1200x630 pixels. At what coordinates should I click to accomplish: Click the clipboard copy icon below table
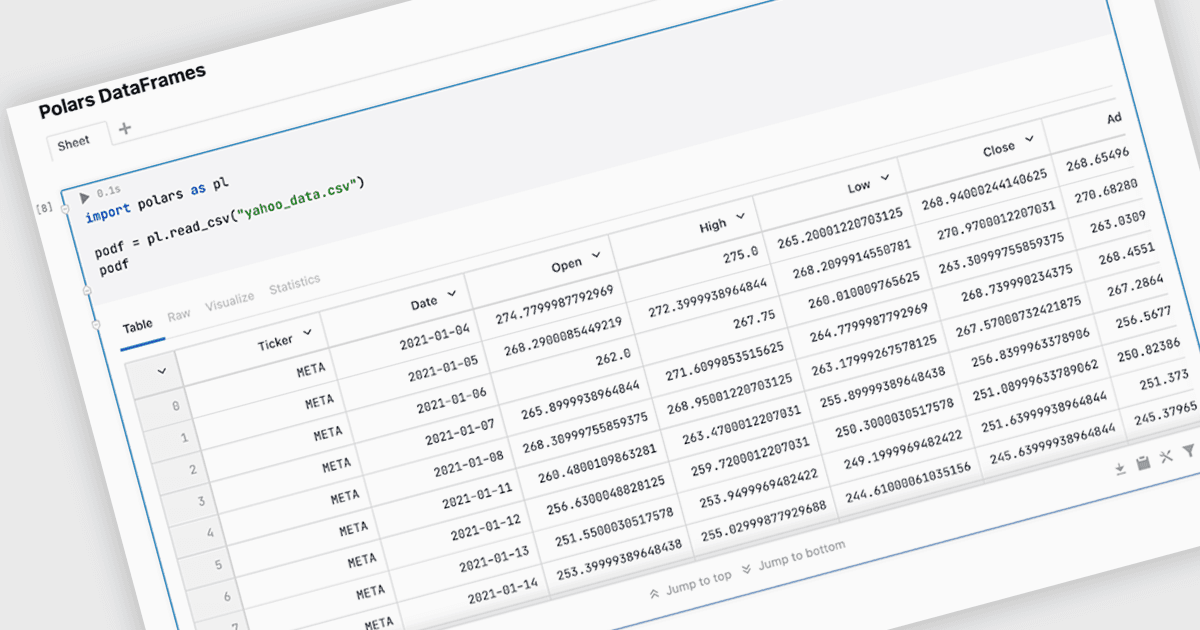pyautogui.click(x=1144, y=463)
